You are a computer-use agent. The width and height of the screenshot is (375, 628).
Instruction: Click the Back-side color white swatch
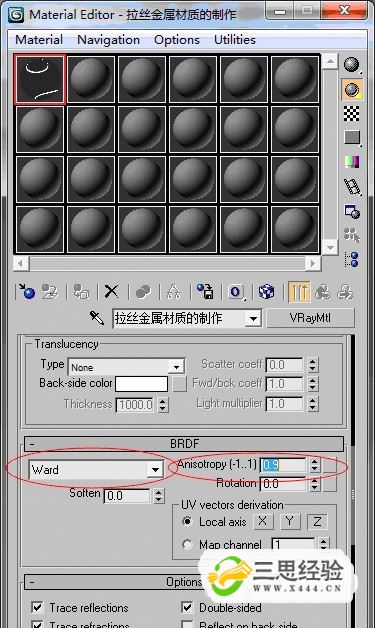141,384
